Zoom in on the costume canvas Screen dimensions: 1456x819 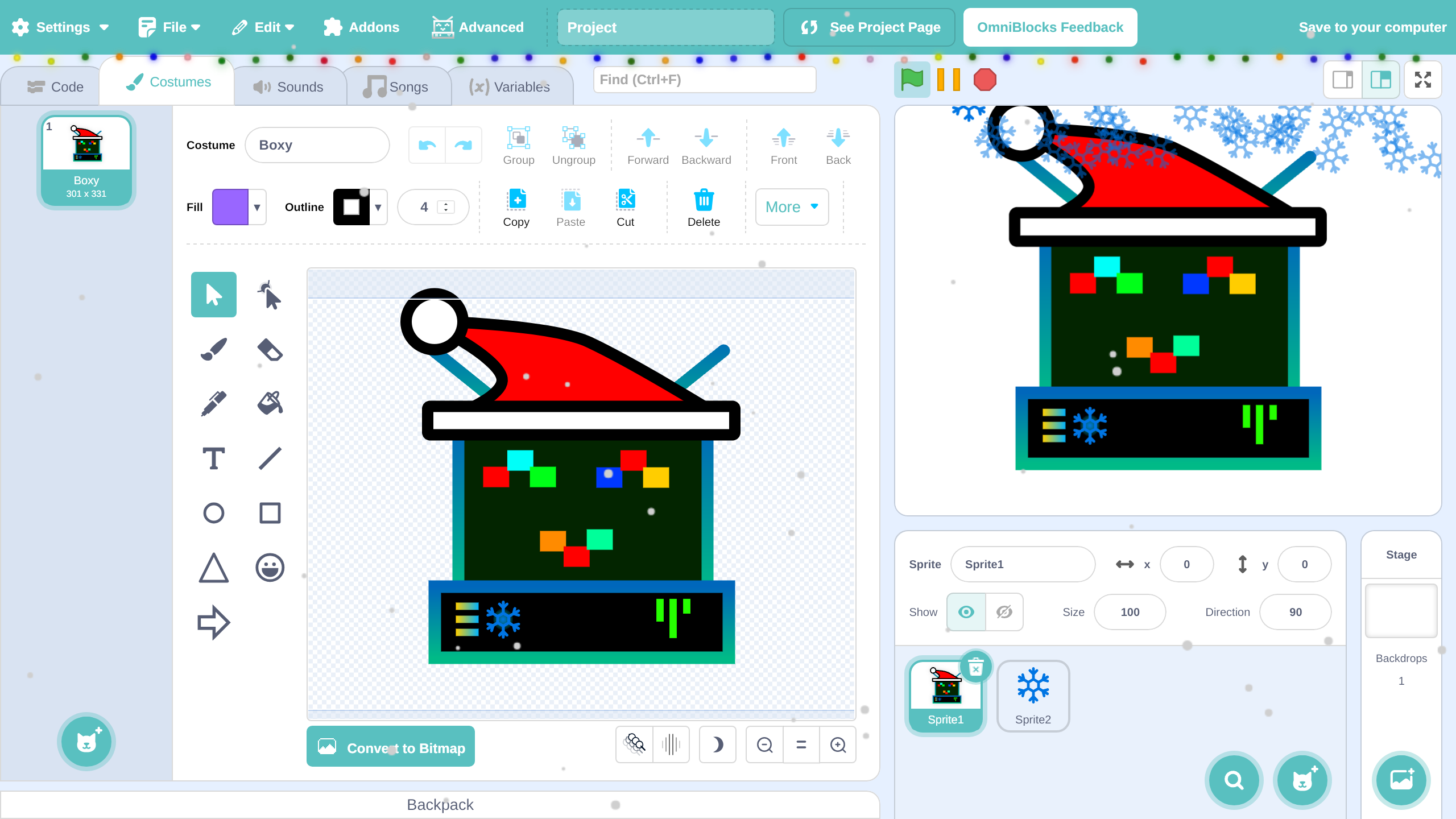(838, 744)
